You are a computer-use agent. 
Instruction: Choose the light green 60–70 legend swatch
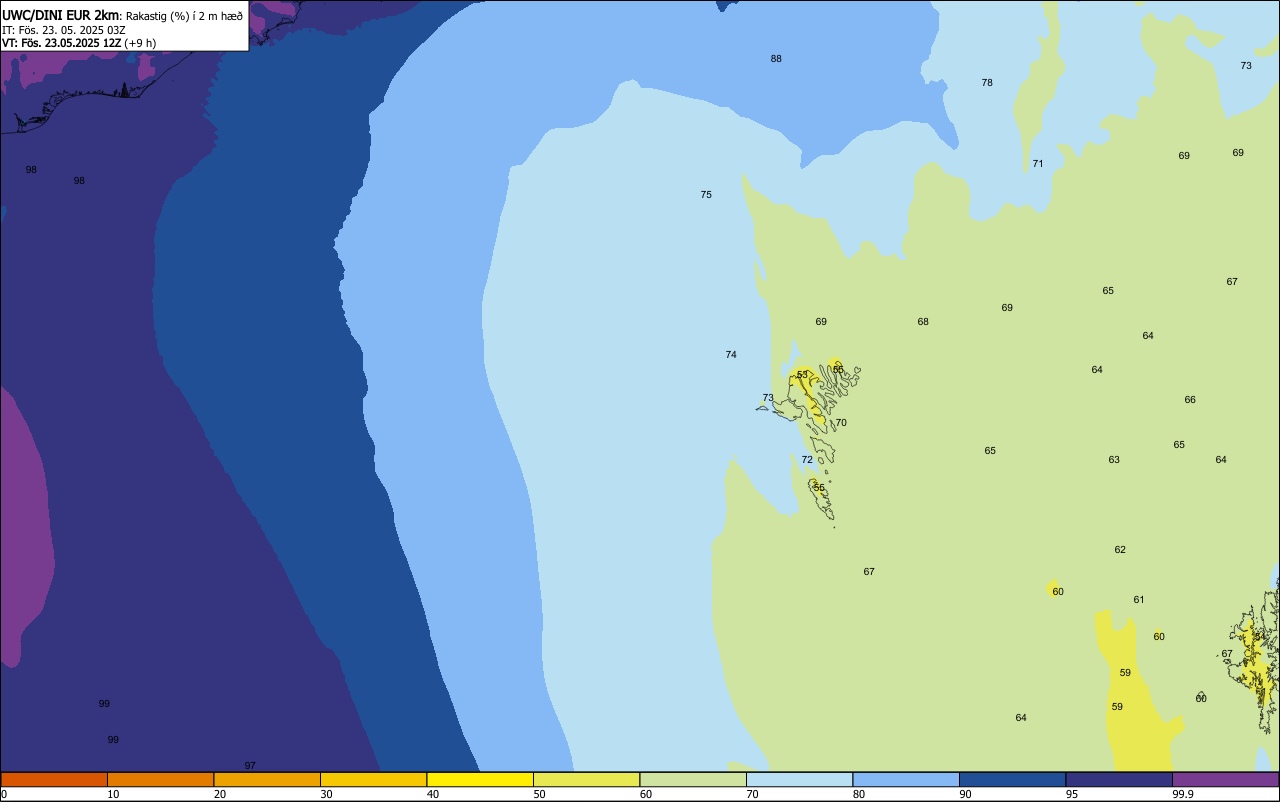[693, 779]
